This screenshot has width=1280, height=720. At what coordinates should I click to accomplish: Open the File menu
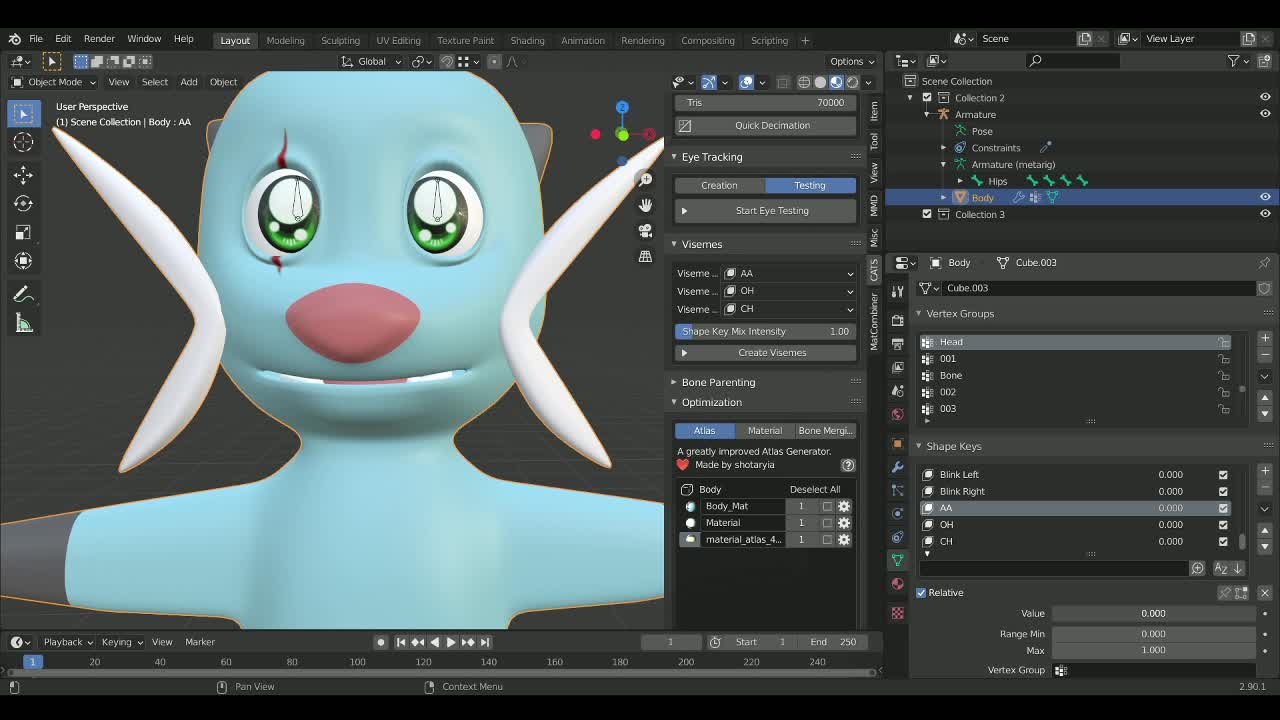[36, 39]
